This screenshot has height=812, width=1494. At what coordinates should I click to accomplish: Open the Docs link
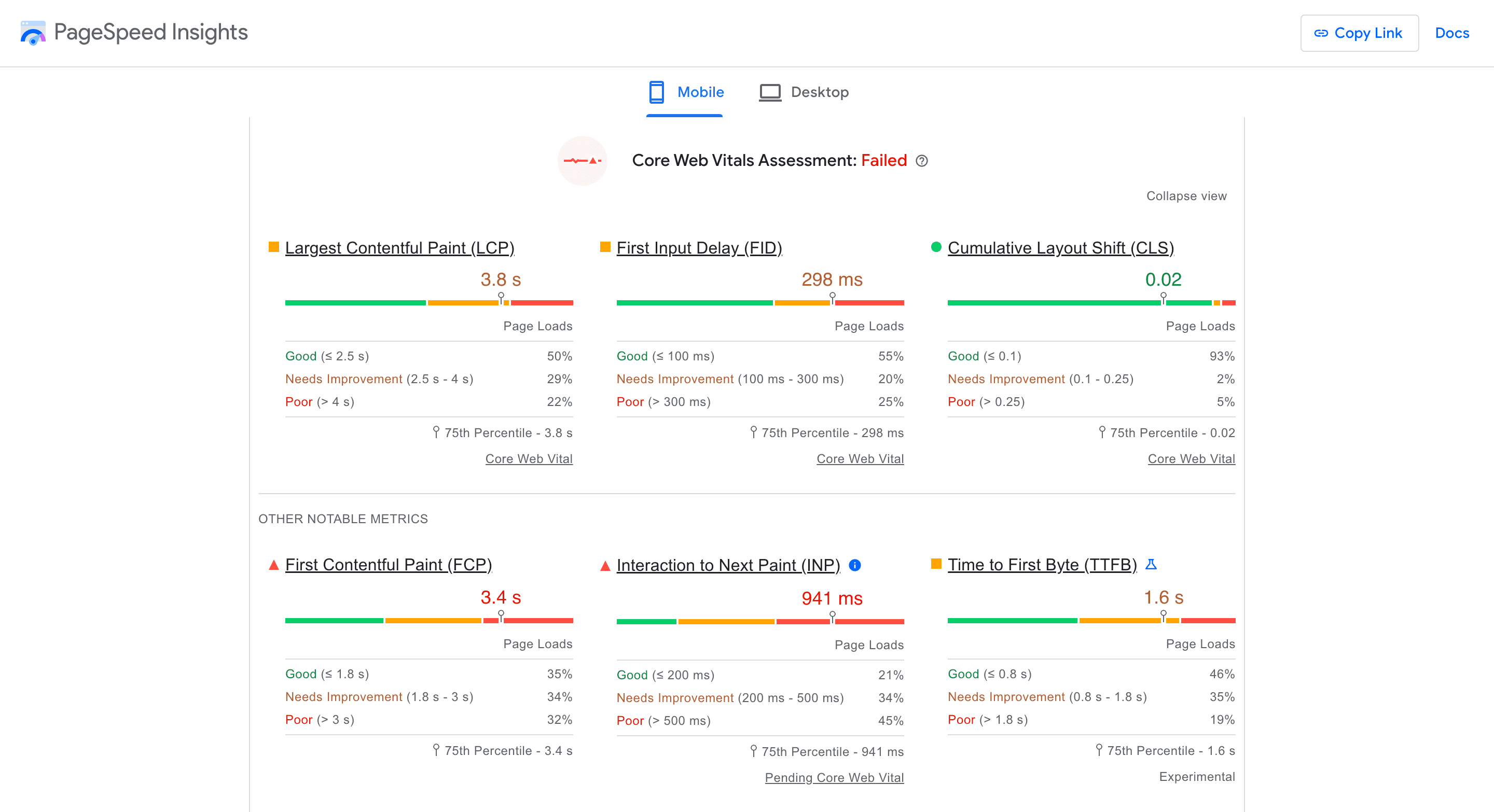[1452, 33]
